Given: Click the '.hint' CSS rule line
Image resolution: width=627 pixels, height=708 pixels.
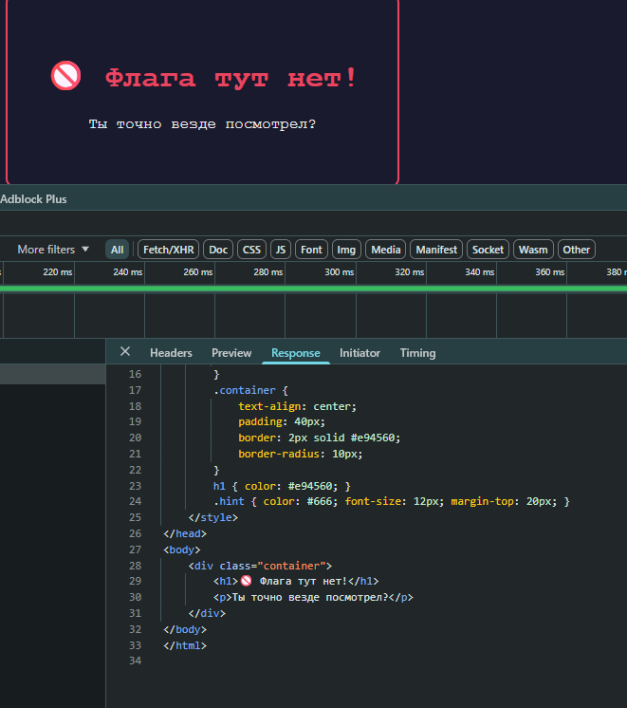Looking at the screenshot, I should pos(391,501).
